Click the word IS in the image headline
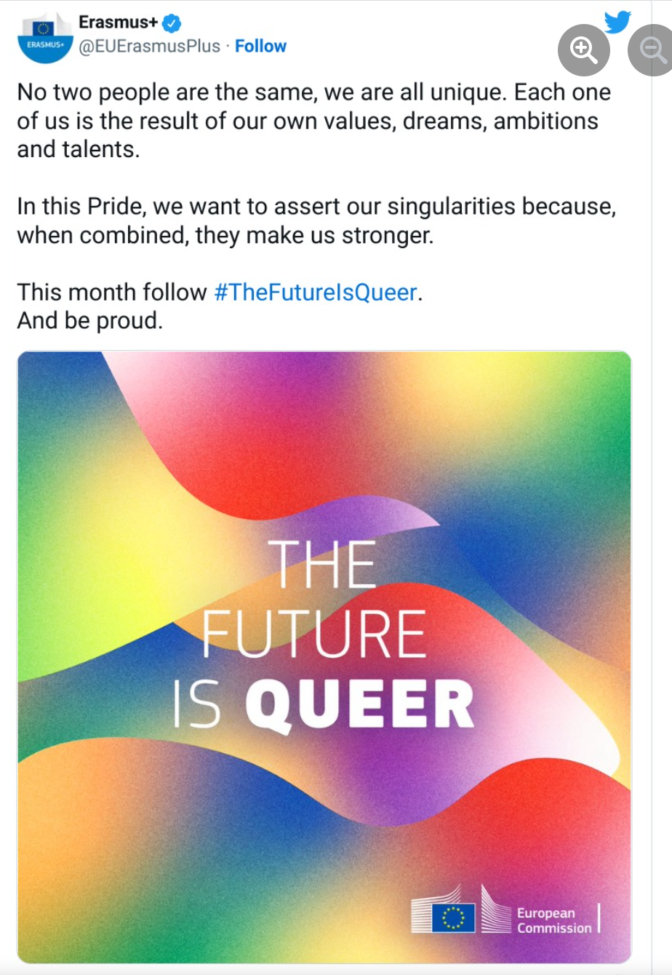672x975 pixels. 202,704
